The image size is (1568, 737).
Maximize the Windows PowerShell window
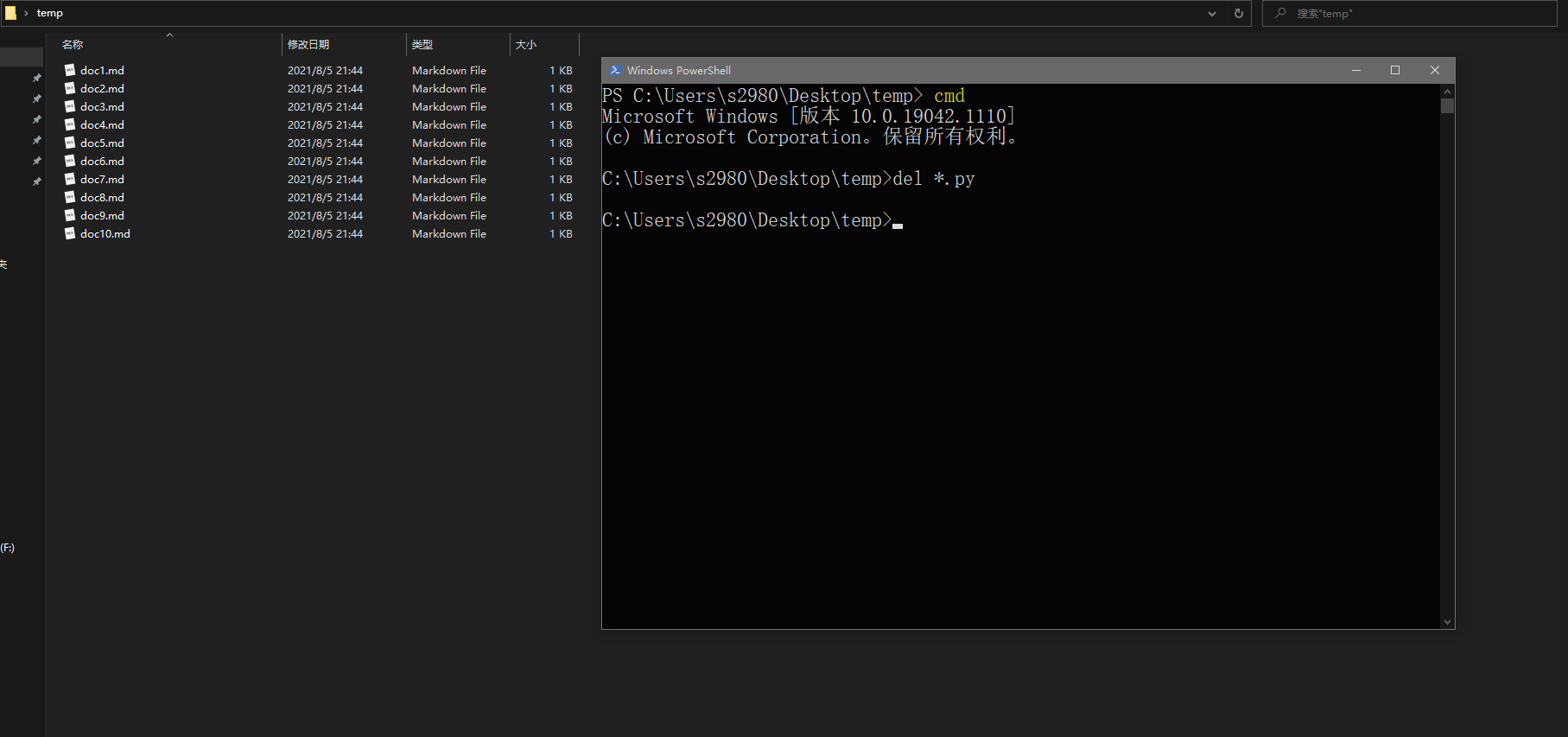[1395, 70]
